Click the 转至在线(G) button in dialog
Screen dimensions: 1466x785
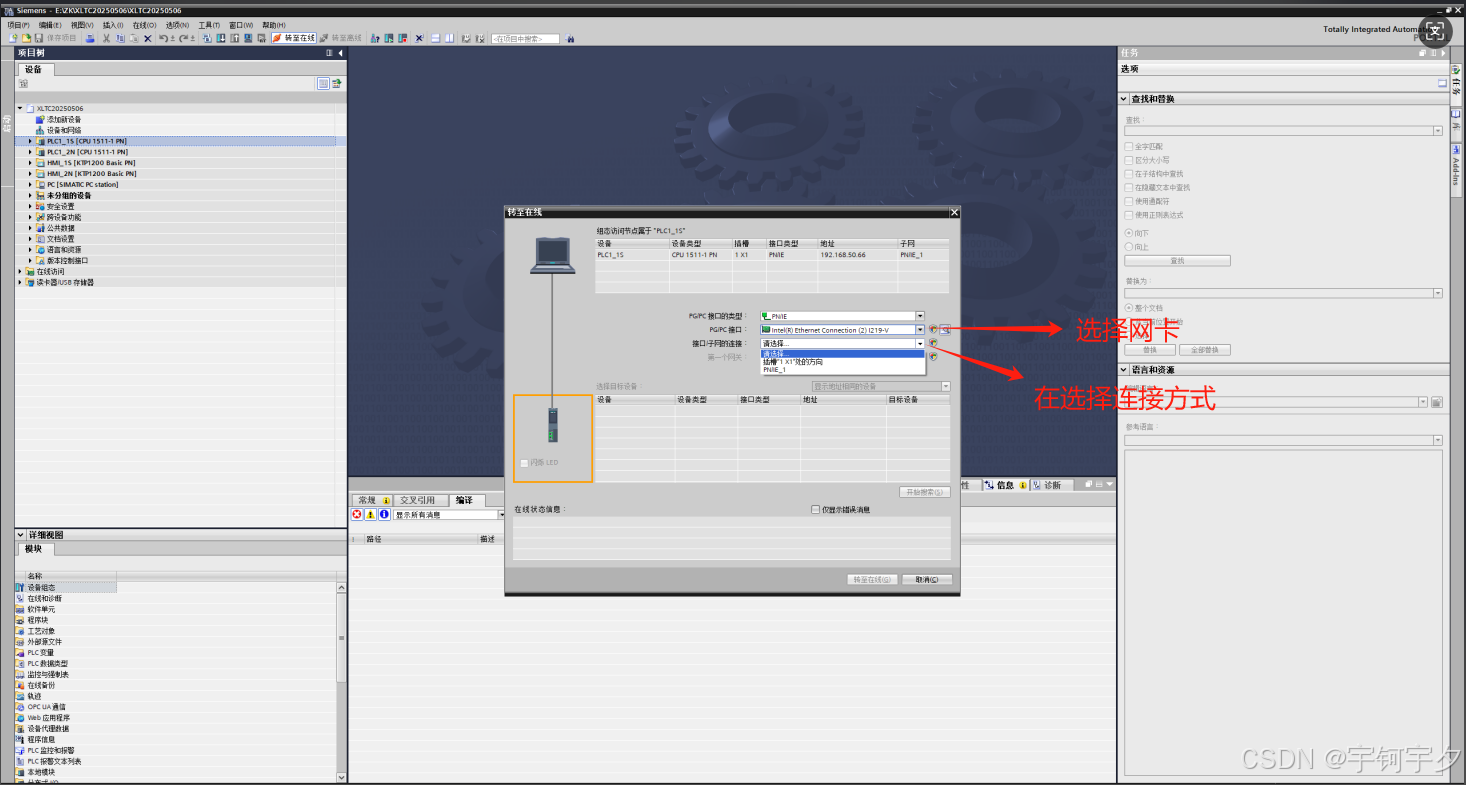click(872, 579)
